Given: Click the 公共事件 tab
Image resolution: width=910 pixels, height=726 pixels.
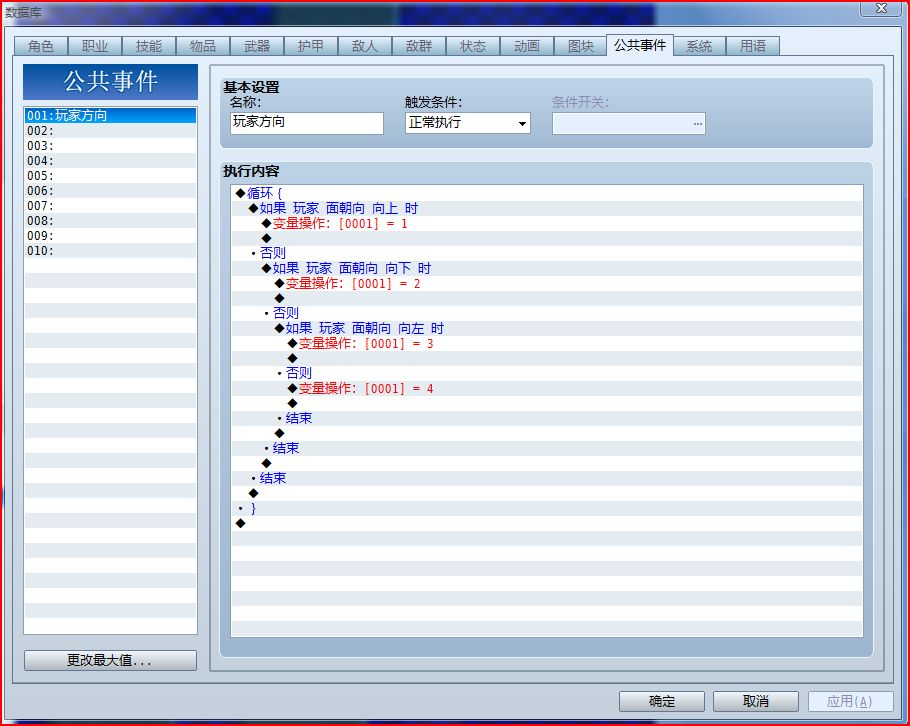Looking at the screenshot, I should (x=640, y=45).
